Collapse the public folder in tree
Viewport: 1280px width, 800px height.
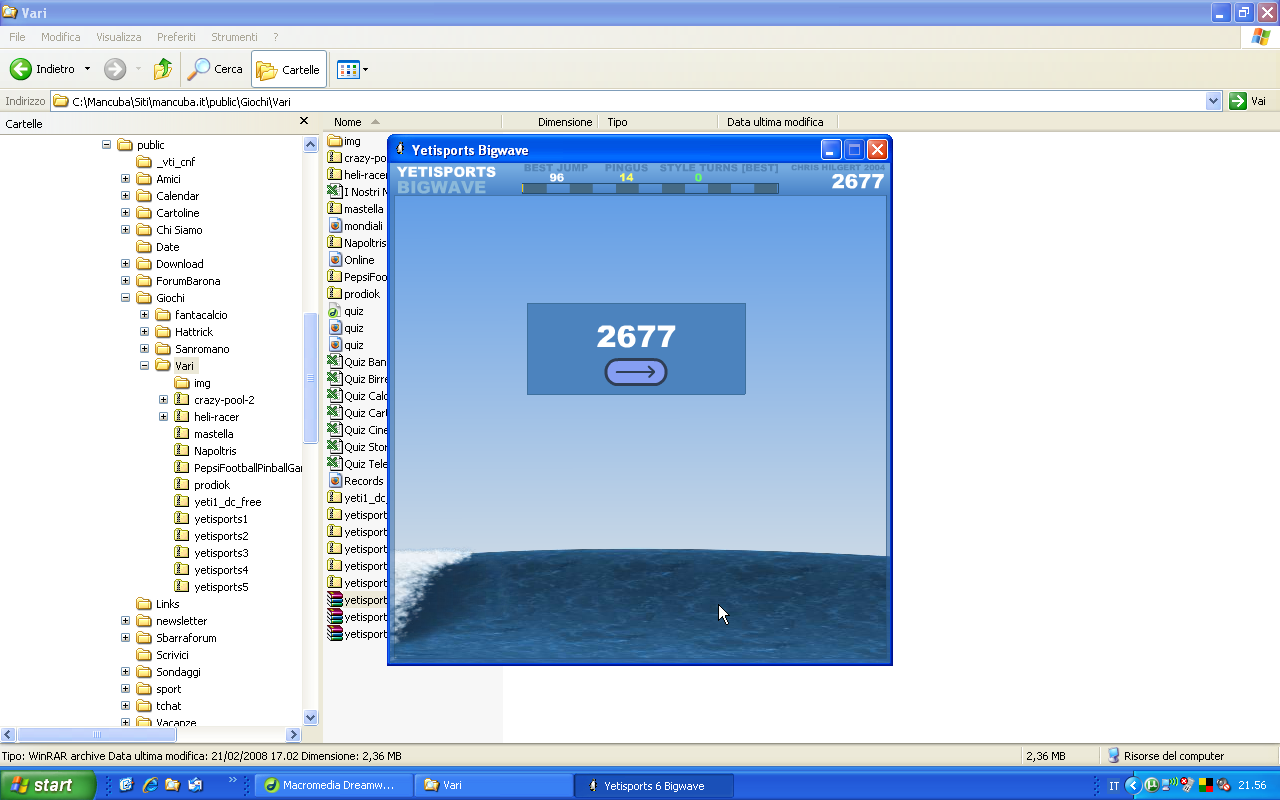(x=106, y=145)
